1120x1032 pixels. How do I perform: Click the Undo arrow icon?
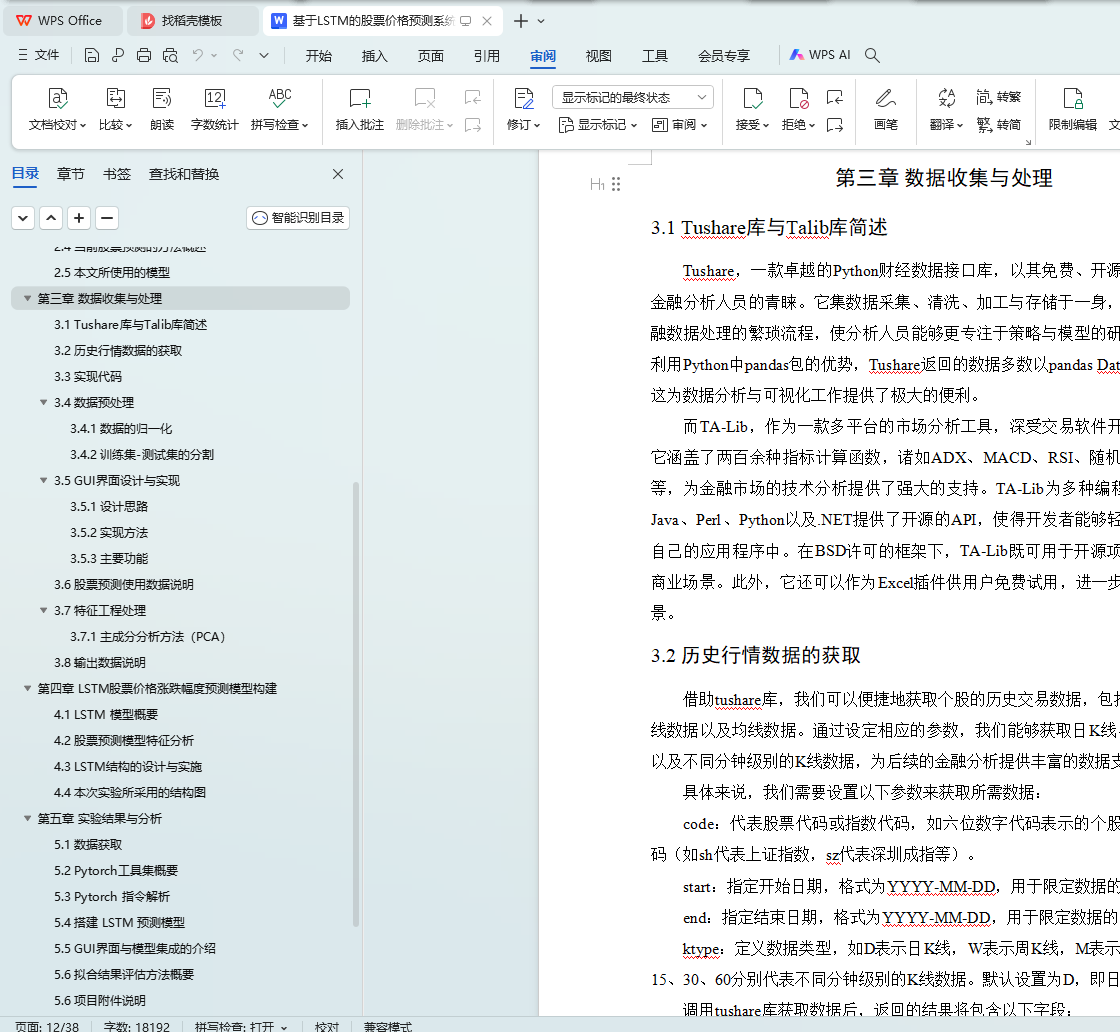198,55
